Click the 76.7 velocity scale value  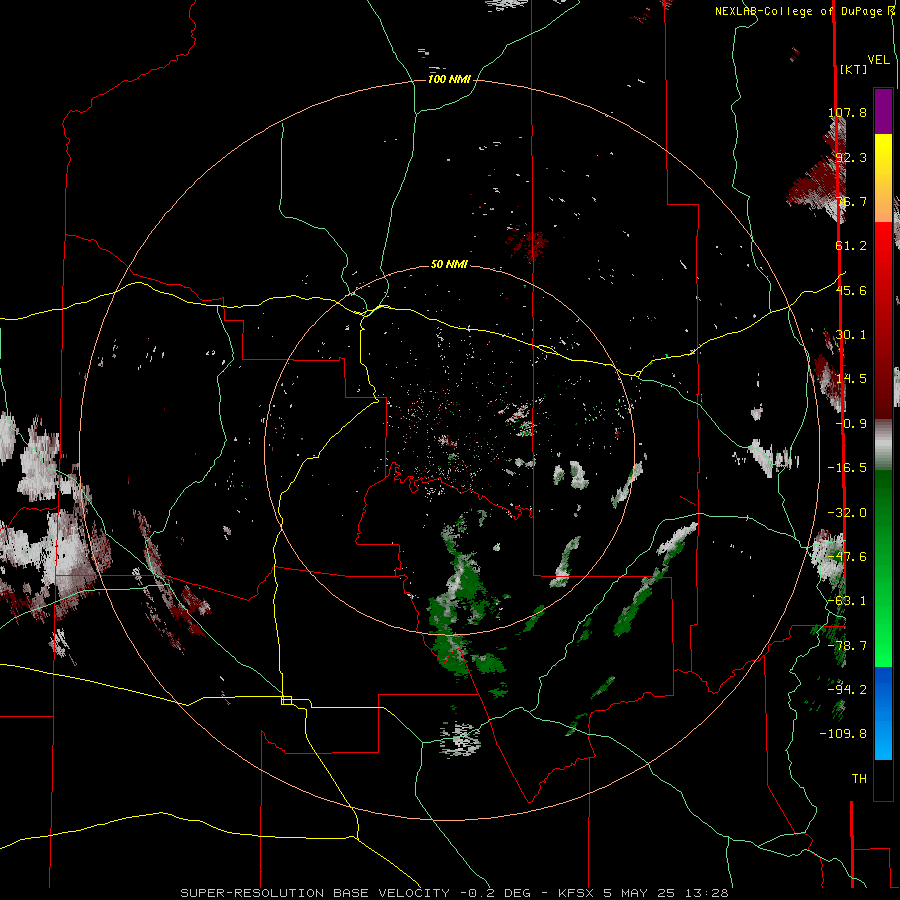click(x=851, y=201)
